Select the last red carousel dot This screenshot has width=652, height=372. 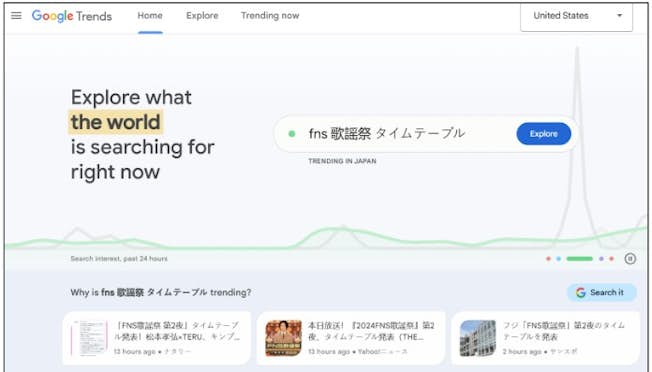pos(611,259)
